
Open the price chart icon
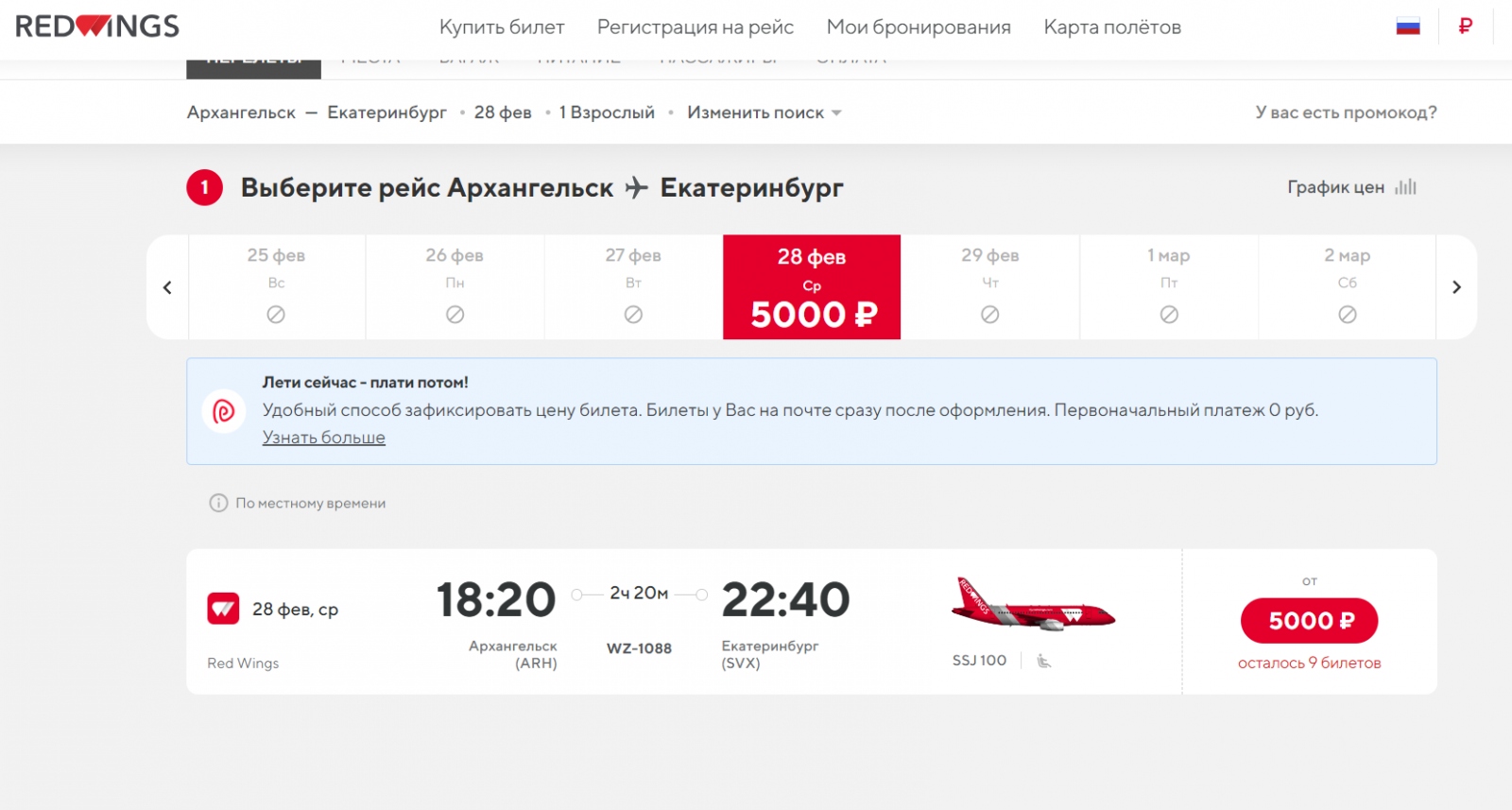tap(1406, 187)
